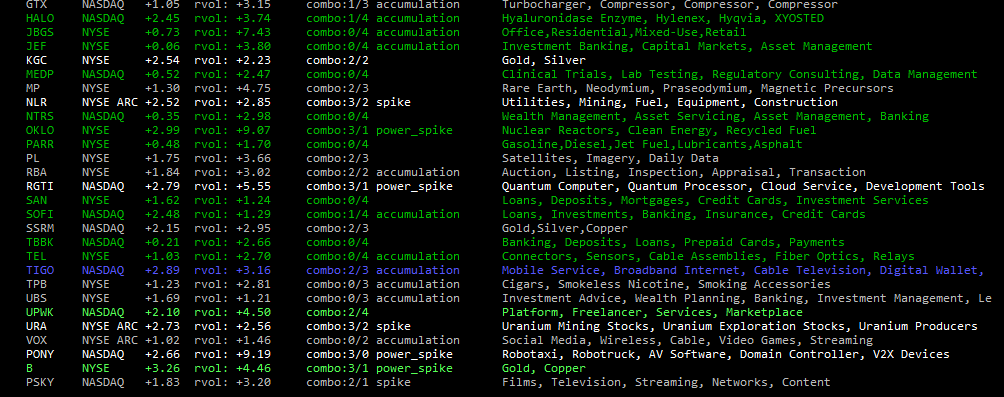
Task: Click HALO's combo:1/4 accumulation text
Action: [x=383, y=19]
